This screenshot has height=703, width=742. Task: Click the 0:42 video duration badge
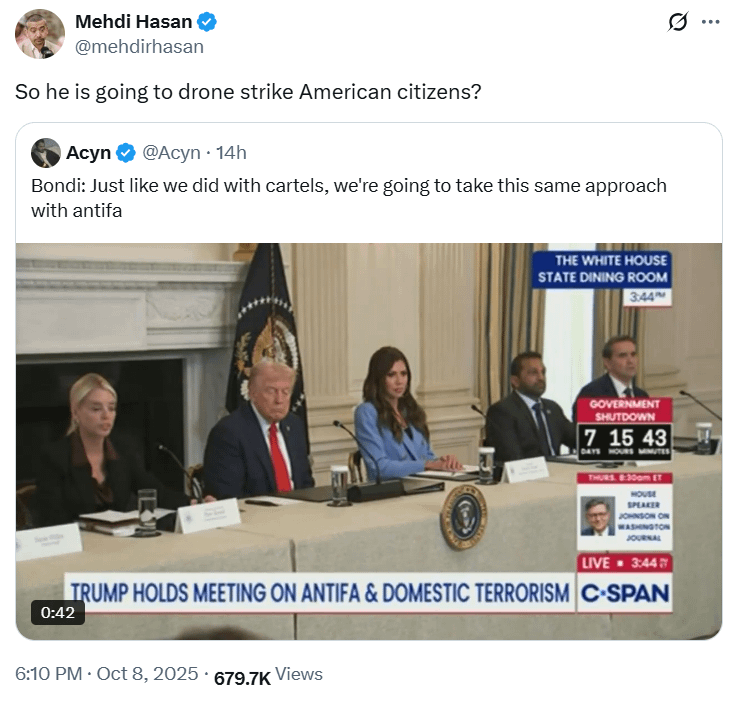58,612
